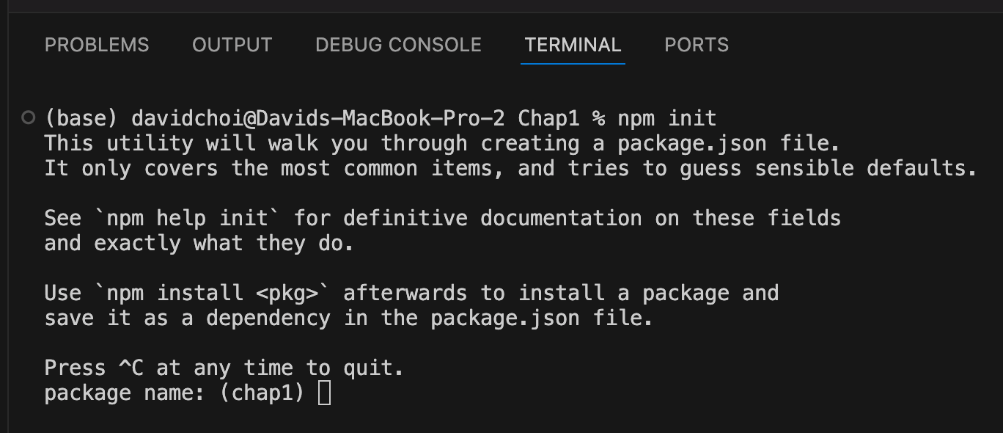Open the PROBLEMS tab
The height and width of the screenshot is (433, 1003).
(x=97, y=45)
